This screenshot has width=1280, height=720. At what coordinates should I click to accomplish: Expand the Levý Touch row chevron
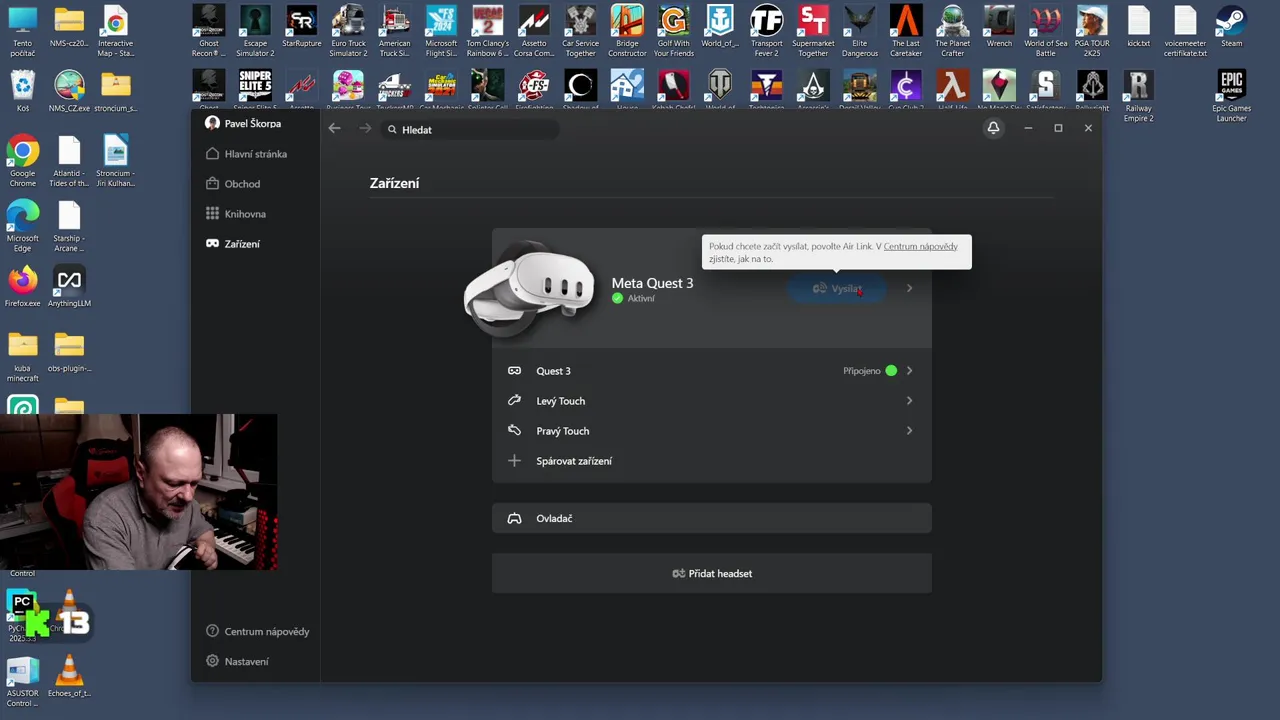pyautogui.click(x=909, y=401)
